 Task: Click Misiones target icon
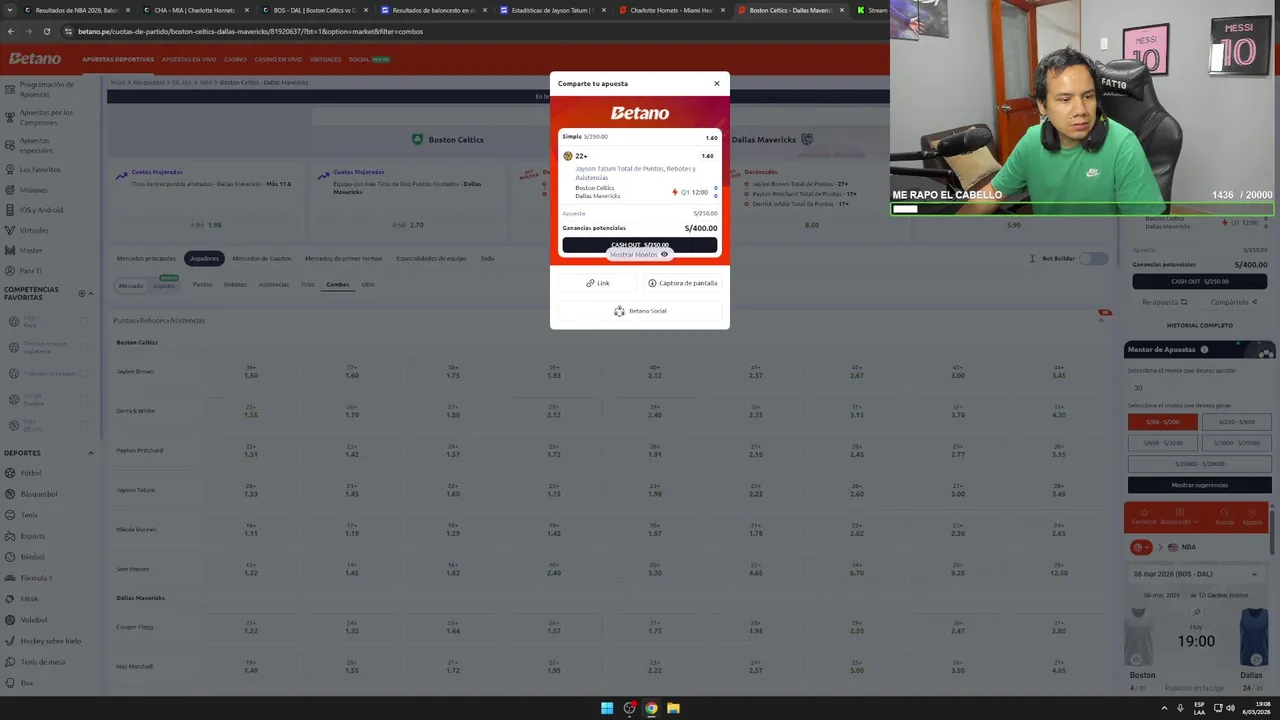point(10,190)
